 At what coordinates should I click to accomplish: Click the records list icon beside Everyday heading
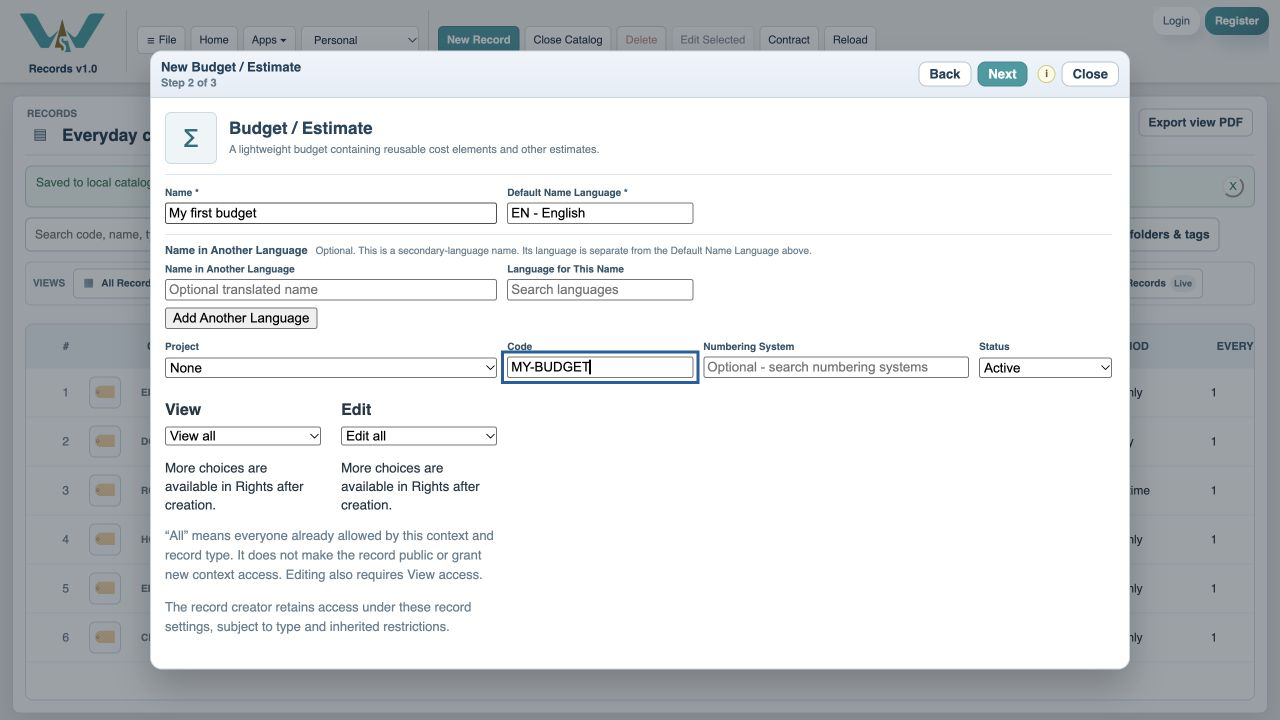(x=40, y=135)
